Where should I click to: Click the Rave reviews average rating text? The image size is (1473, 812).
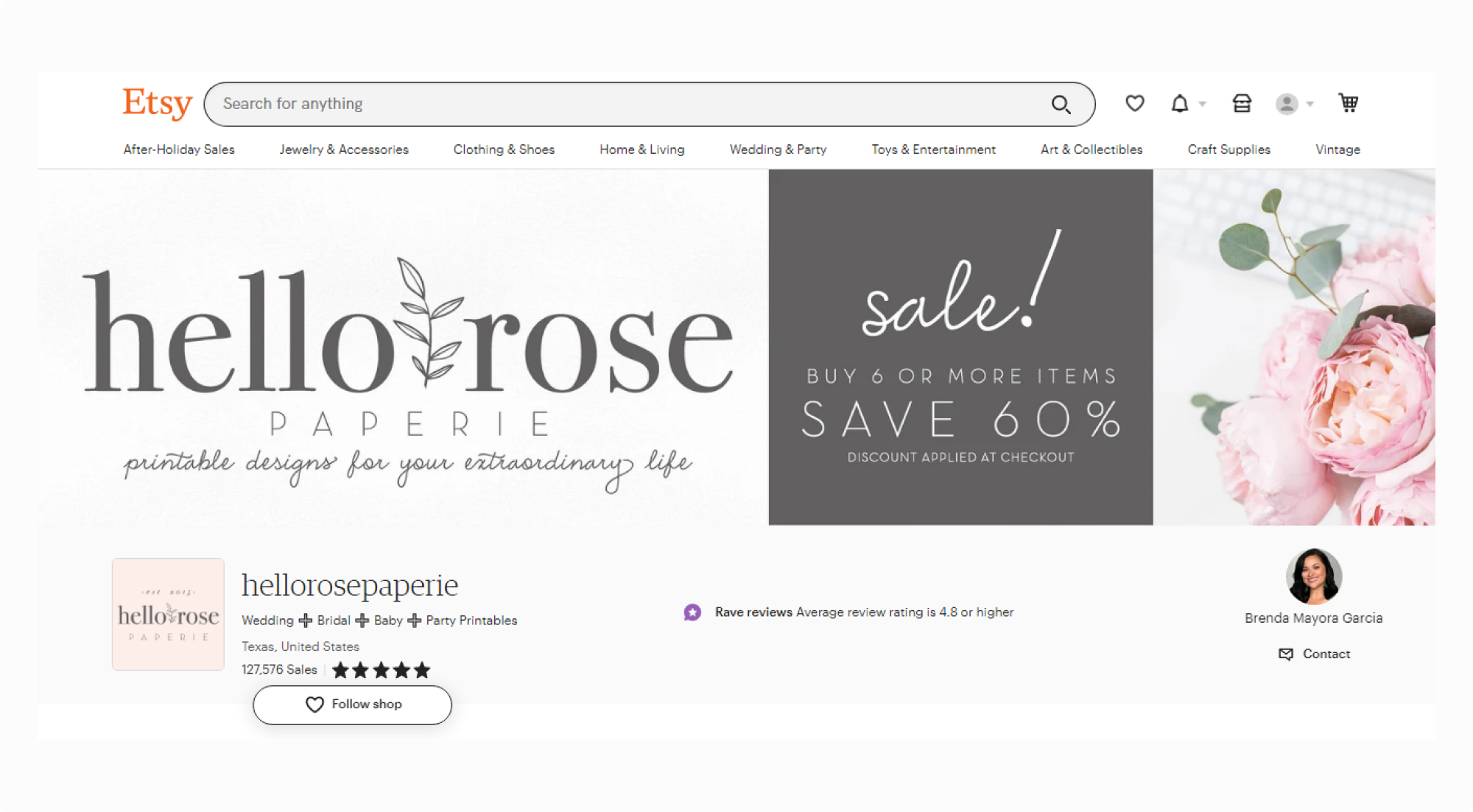click(864, 612)
